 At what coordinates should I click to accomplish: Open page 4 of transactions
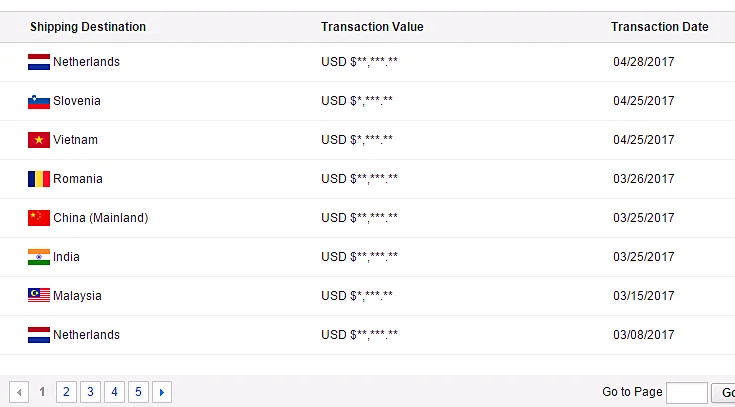[114, 392]
